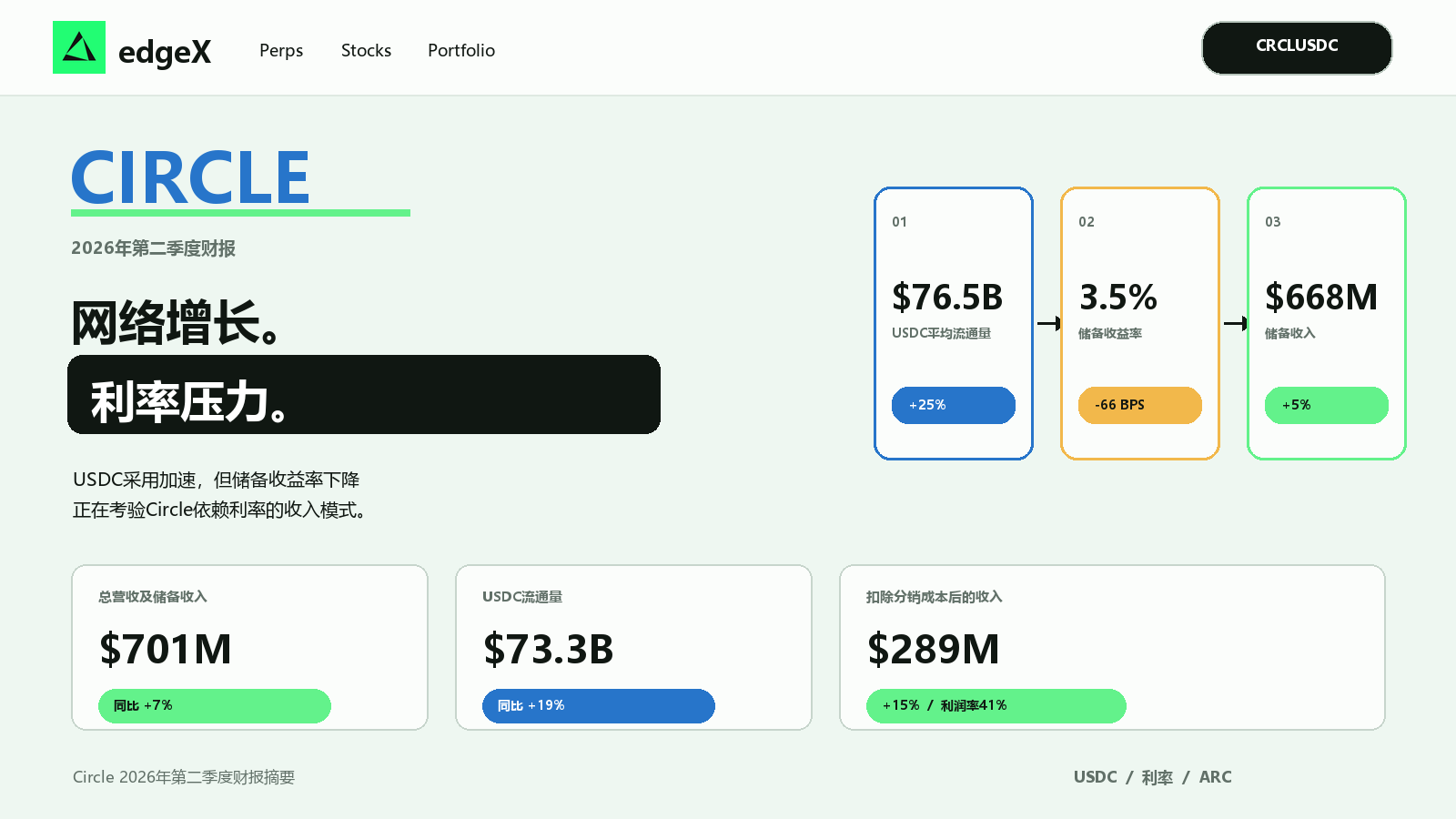Click the 总营收及储备收入 label
Image resolution: width=1456 pixels, height=819 pixels.
[153, 597]
